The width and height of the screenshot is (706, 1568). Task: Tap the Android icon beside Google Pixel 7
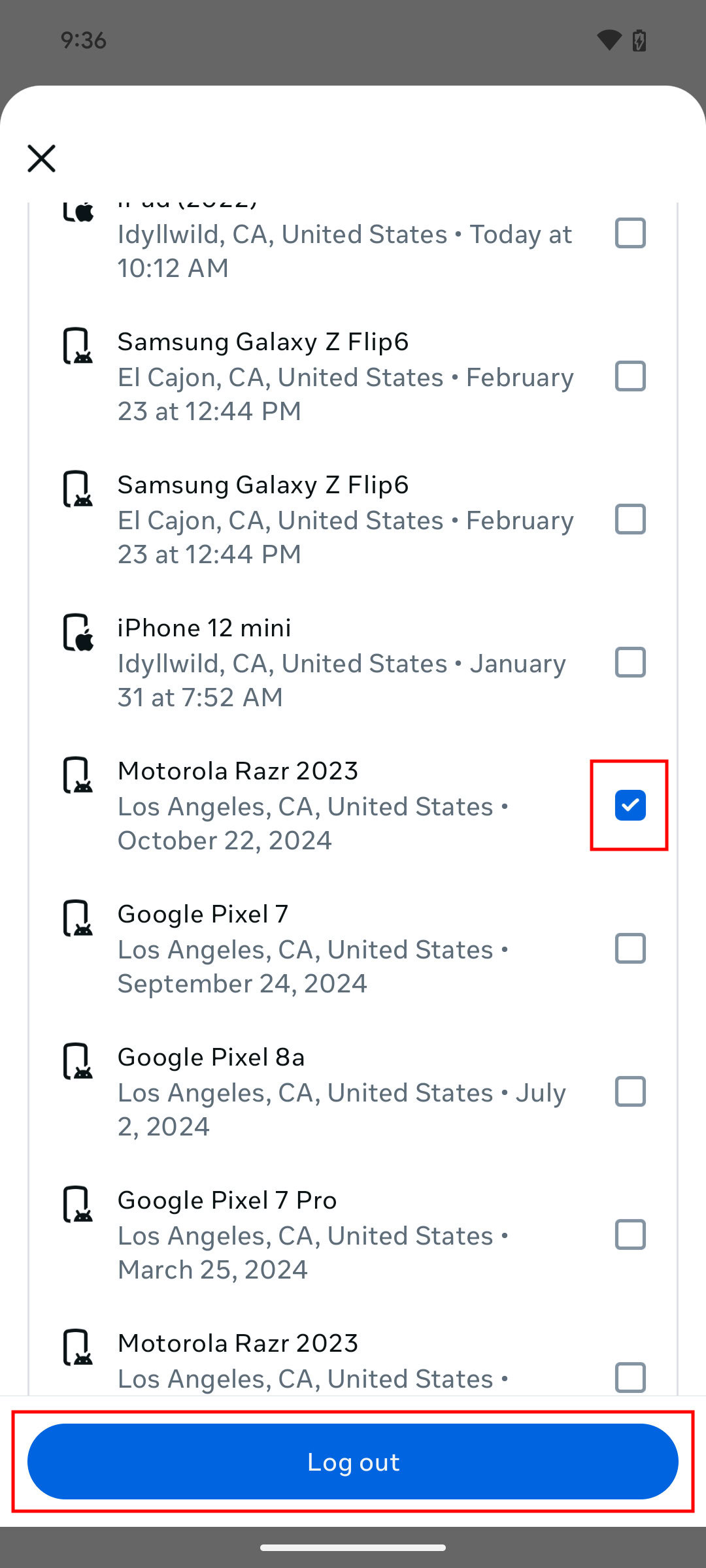coord(78,919)
